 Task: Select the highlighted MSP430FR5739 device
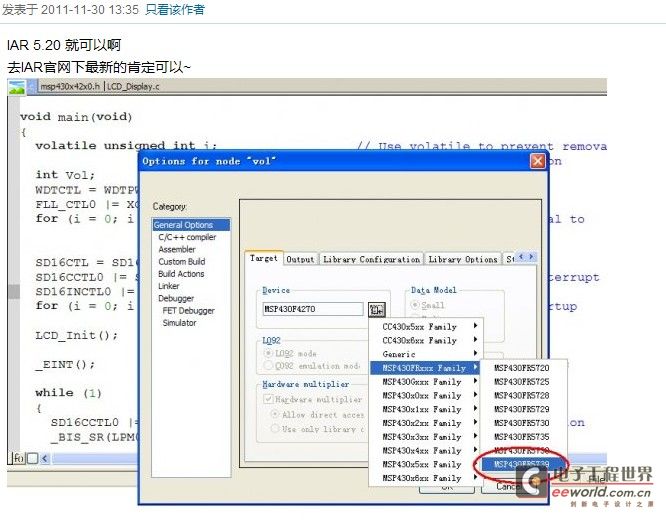coord(524,464)
